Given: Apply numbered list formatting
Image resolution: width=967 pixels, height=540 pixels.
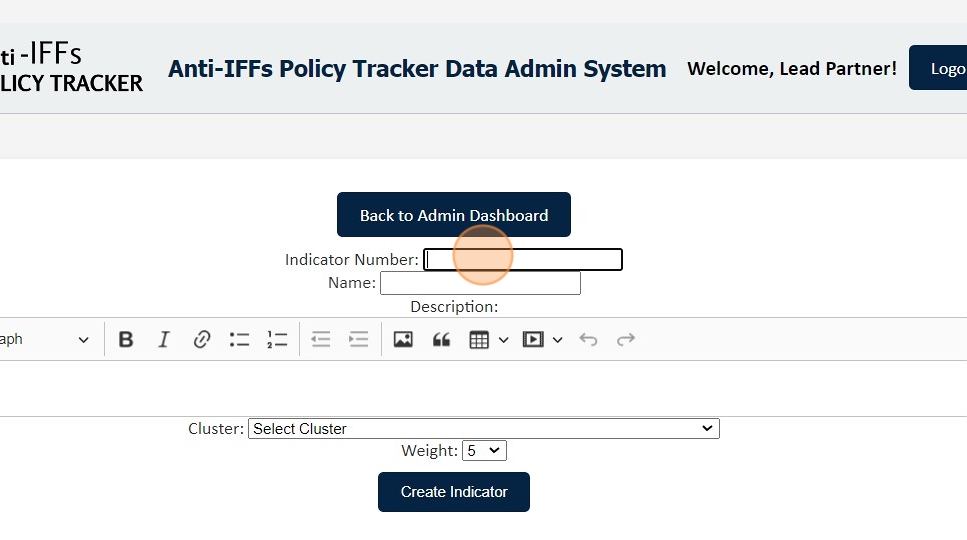Looking at the screenshot, I should point(277,340).
